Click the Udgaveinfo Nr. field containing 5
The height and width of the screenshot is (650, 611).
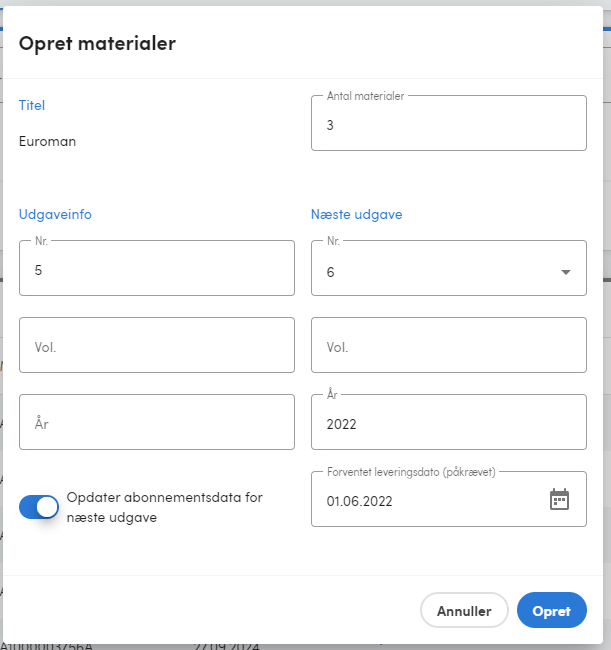point(157,268)
